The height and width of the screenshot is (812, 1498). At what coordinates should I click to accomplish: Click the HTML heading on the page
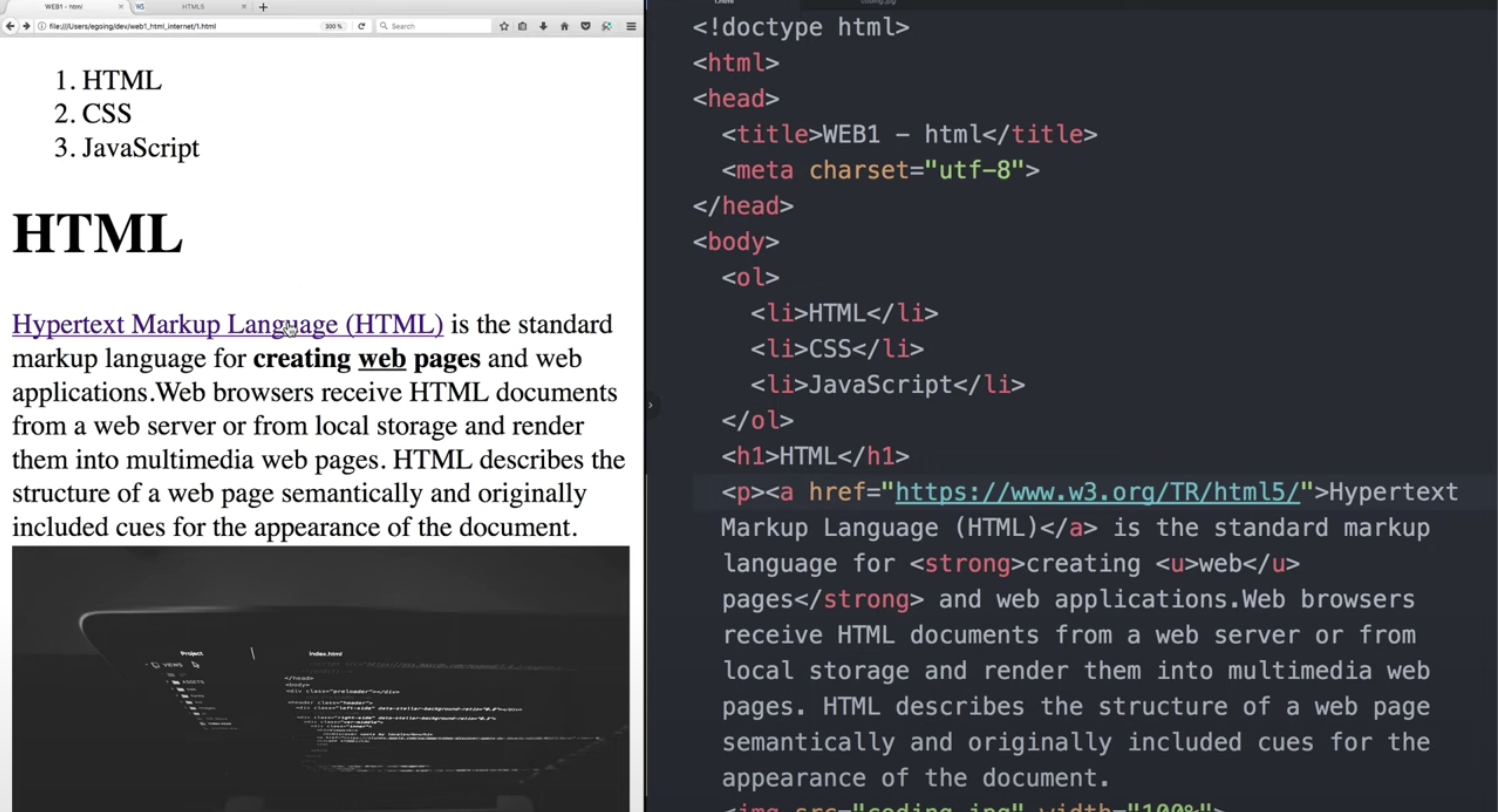tap(97, 233)
